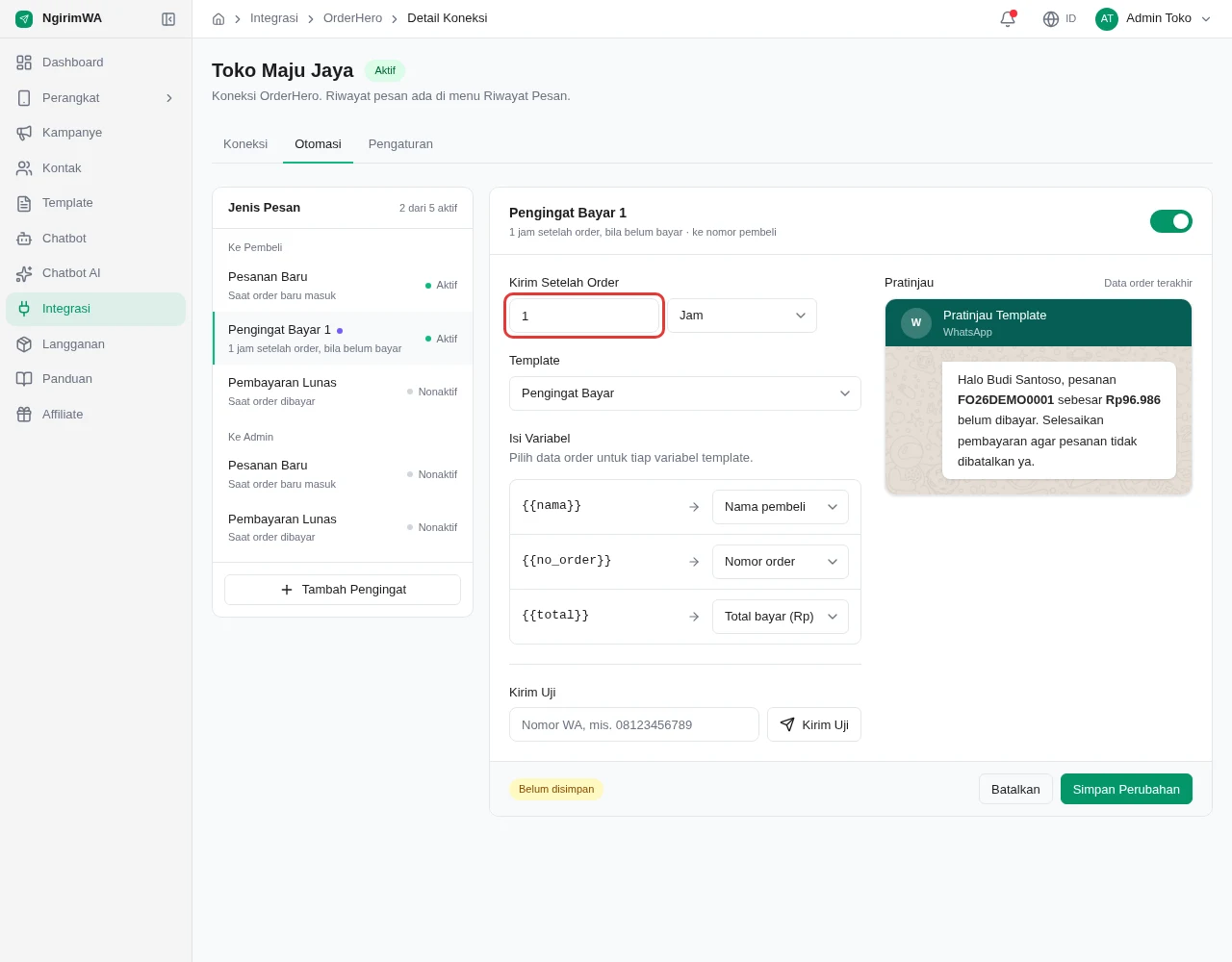The image size is (1232, 962).
Task: Click the Nomor WA test input field
Action: pyautogui.click(x=634, y=724)
